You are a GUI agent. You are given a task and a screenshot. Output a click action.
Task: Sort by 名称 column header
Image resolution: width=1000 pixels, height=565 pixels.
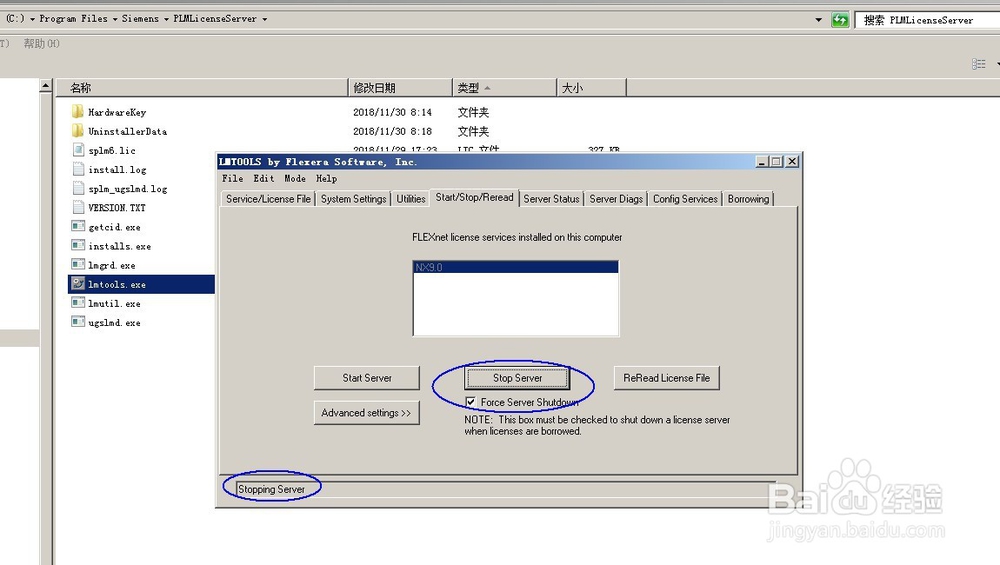(202, 88)
